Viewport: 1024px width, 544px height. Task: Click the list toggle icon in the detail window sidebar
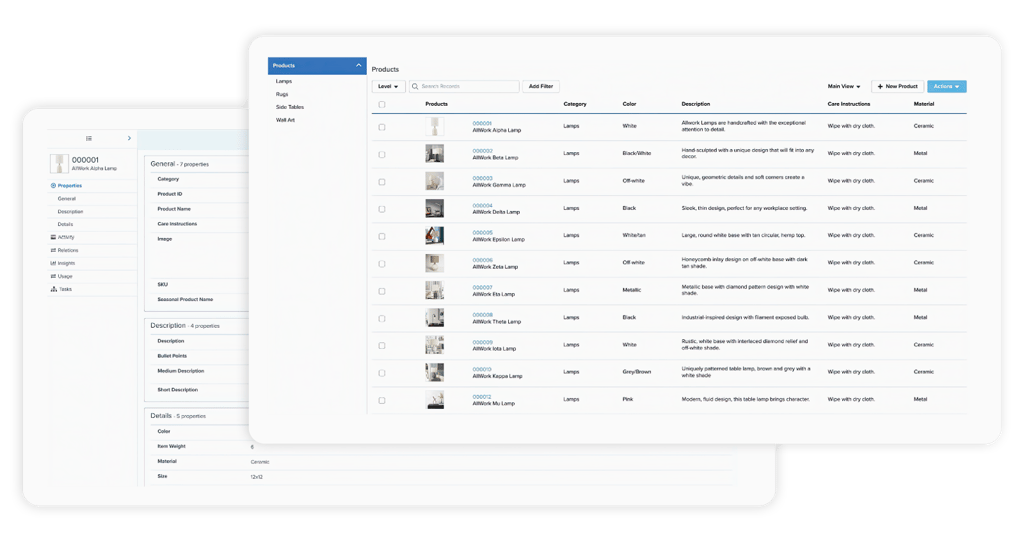(89, 138)
